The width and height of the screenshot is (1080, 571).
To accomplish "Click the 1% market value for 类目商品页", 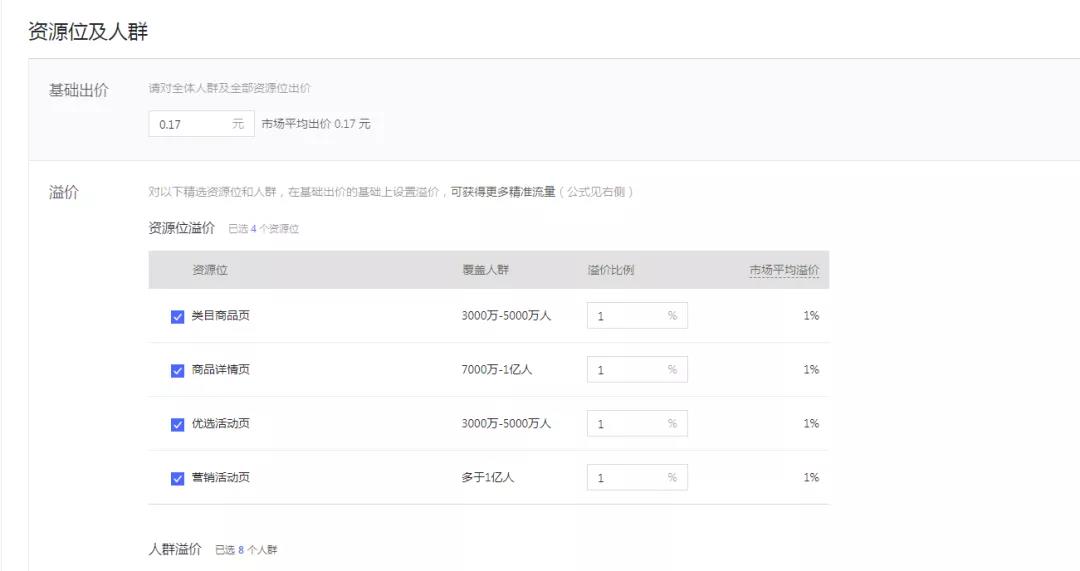I will pos(811,315).
